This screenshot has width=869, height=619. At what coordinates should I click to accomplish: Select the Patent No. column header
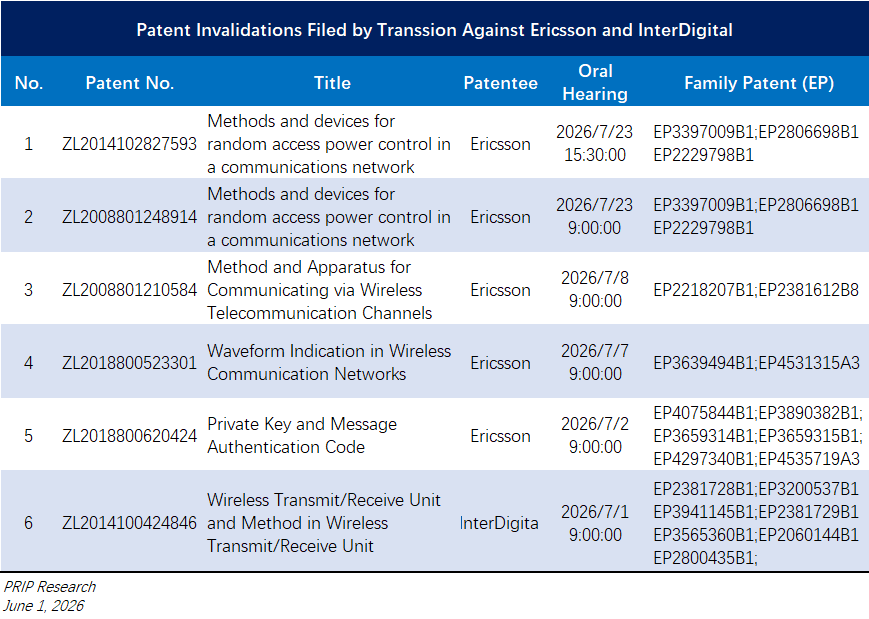pos(130,83)
